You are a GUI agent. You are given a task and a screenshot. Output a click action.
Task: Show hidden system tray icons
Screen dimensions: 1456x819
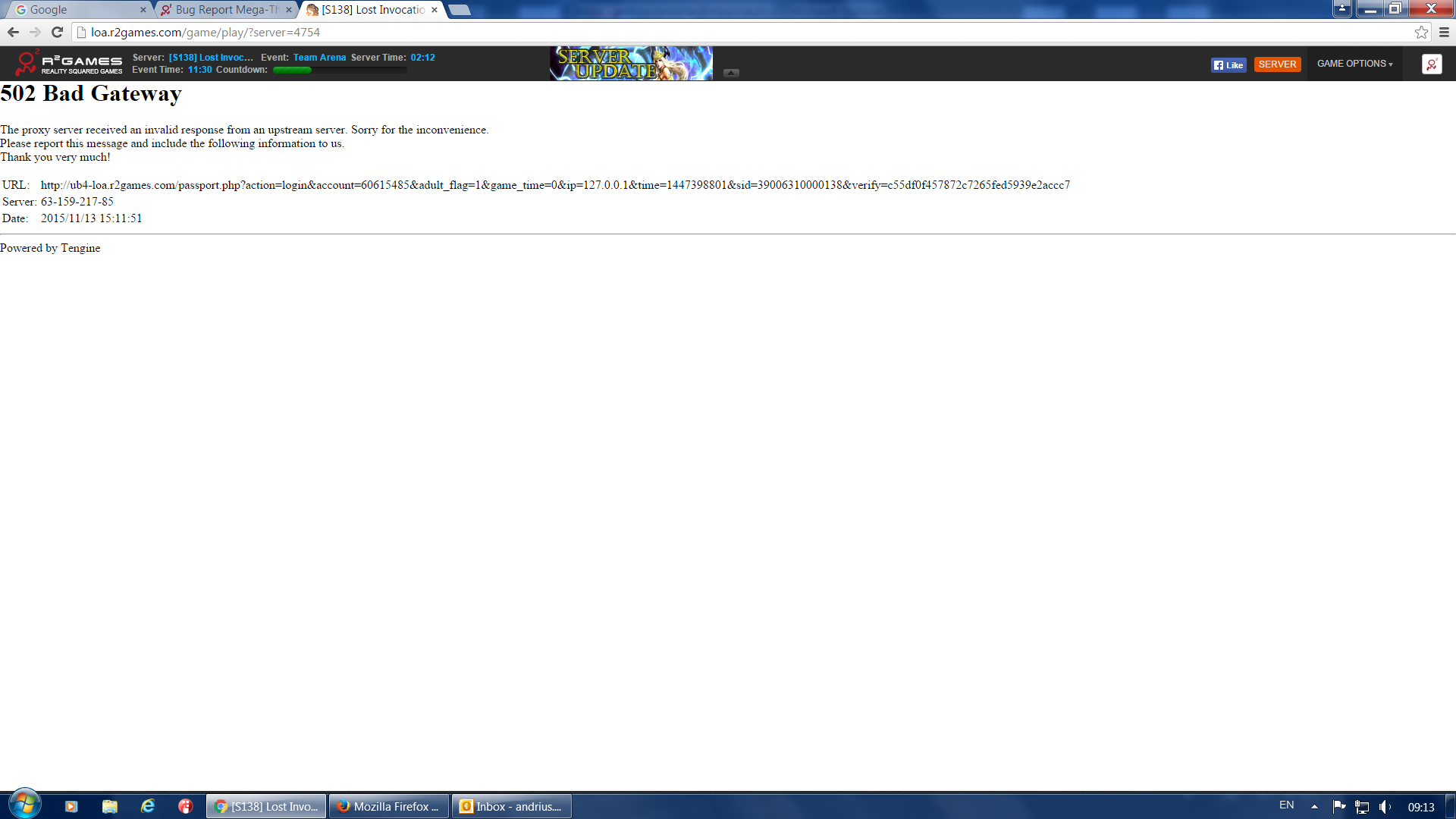(x=1314, y=807)
